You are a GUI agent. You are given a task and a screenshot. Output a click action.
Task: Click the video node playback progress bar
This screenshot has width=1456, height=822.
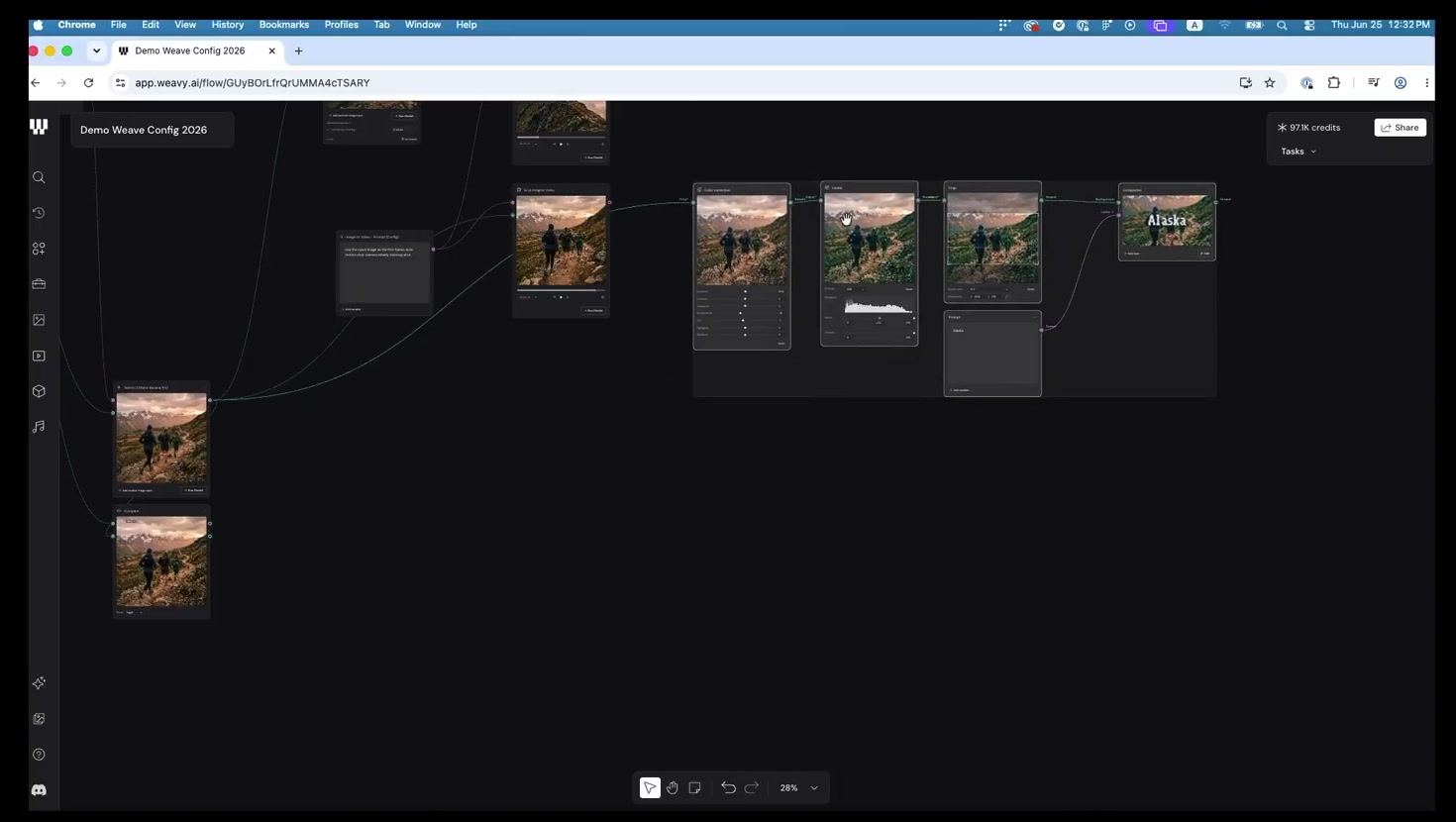[561, 290]
